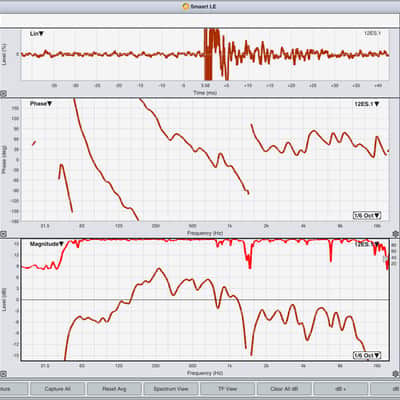Click the Capture All button

[x=57, y=389]
